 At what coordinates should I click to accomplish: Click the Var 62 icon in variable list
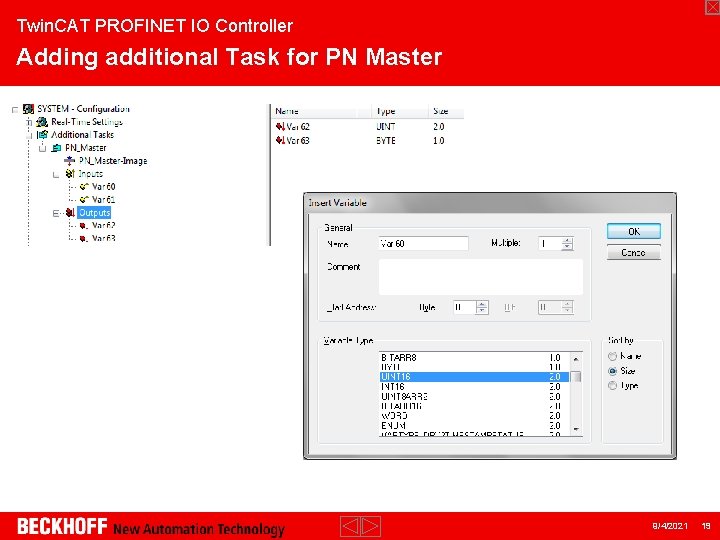pyautogui.click(x=280, y=126)
